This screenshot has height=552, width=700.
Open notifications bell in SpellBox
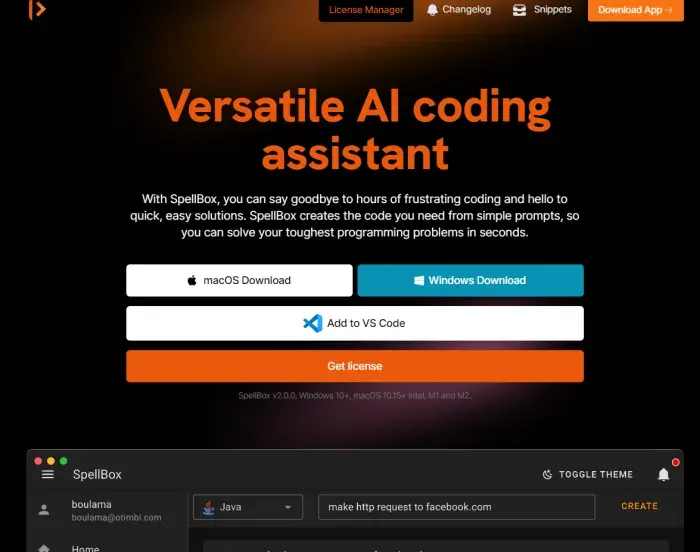click(663, 475)
